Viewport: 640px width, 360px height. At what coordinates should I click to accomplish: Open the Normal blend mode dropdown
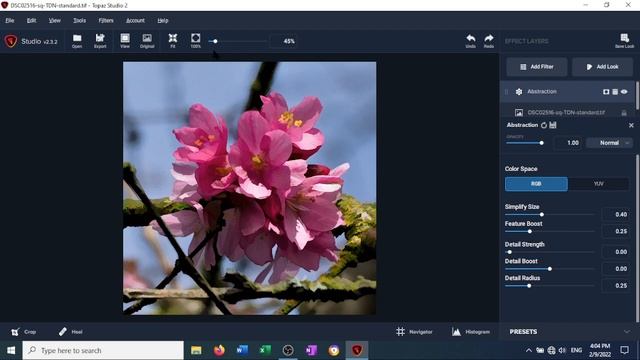pyautogui.click(x=609, y=143)
